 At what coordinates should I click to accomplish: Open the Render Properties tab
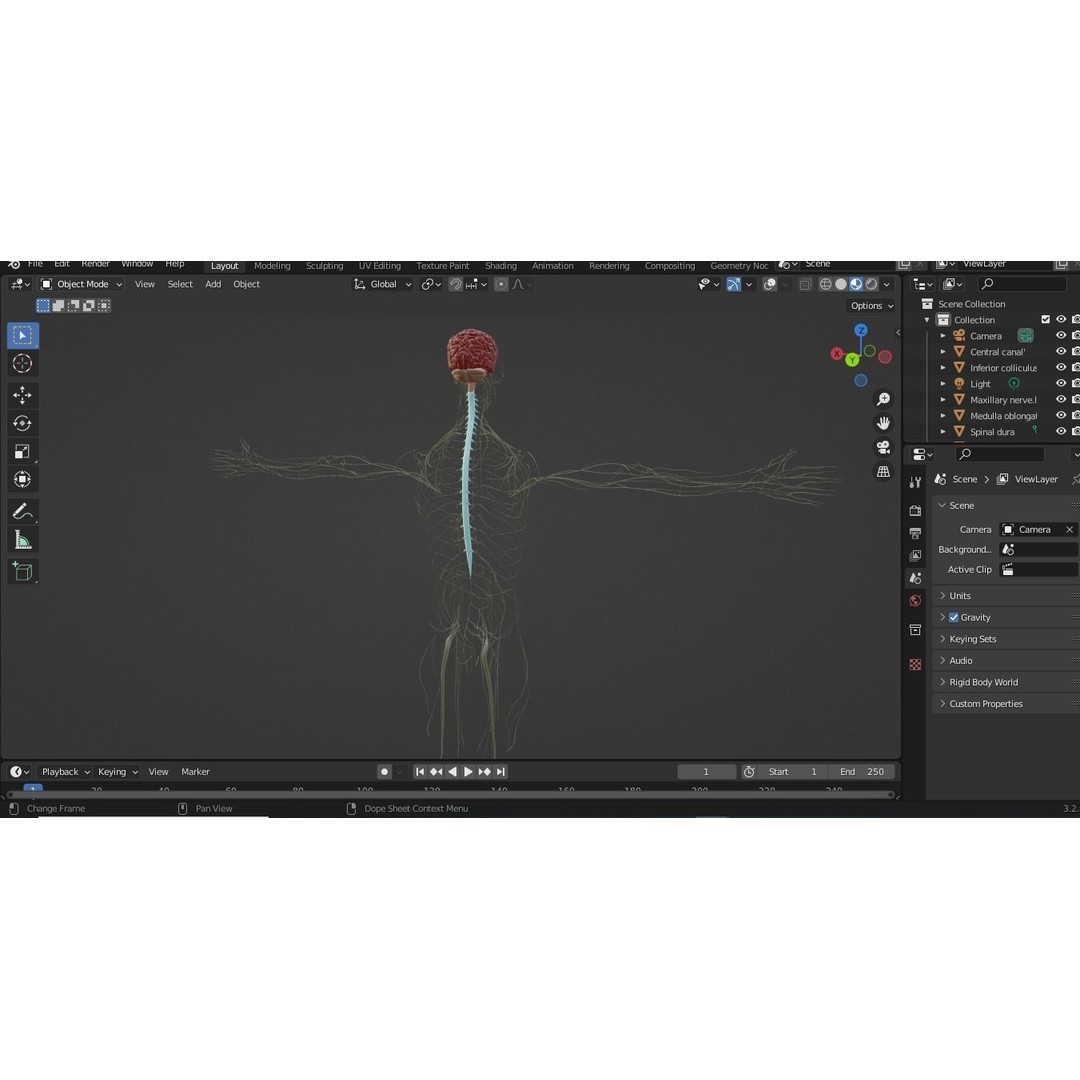(915, 510)
